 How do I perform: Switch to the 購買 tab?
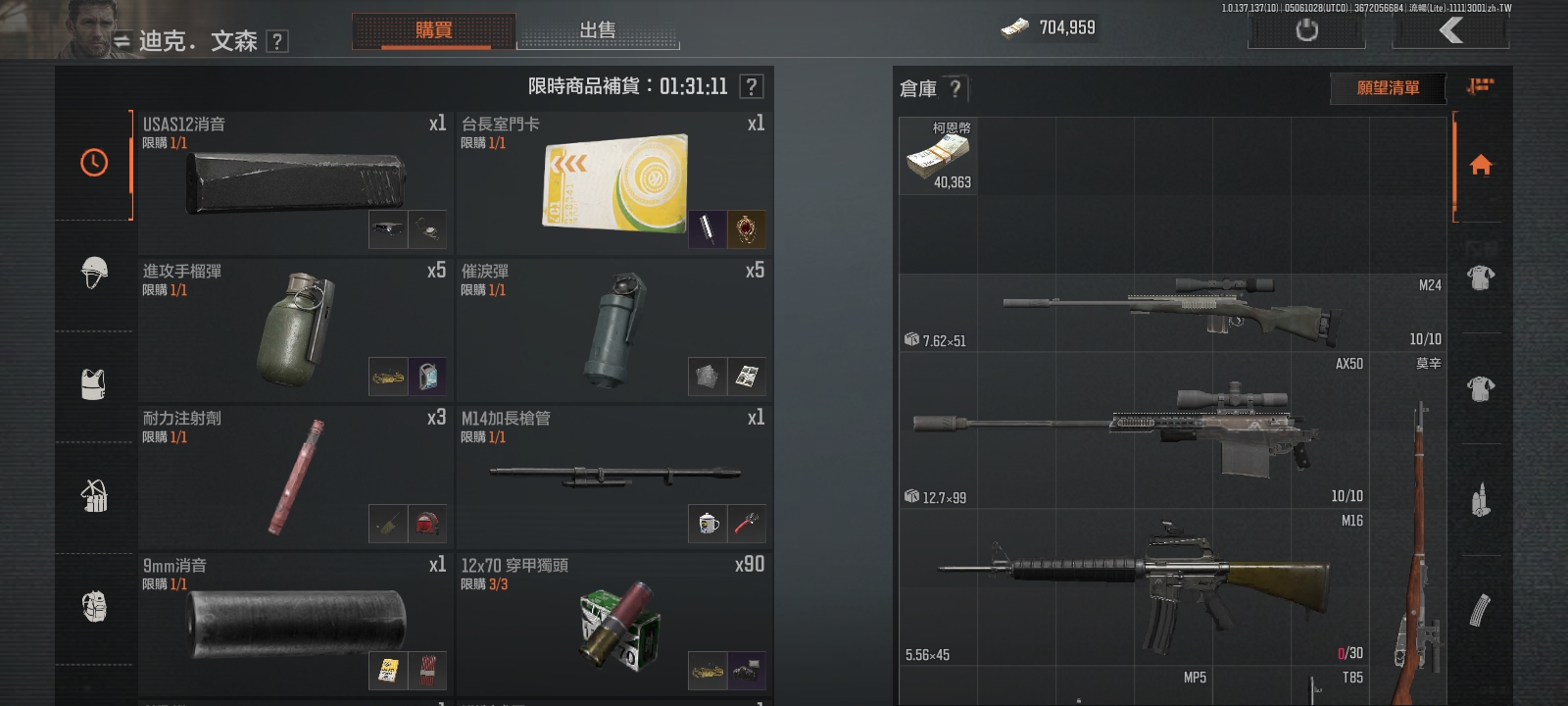(433, 30)
